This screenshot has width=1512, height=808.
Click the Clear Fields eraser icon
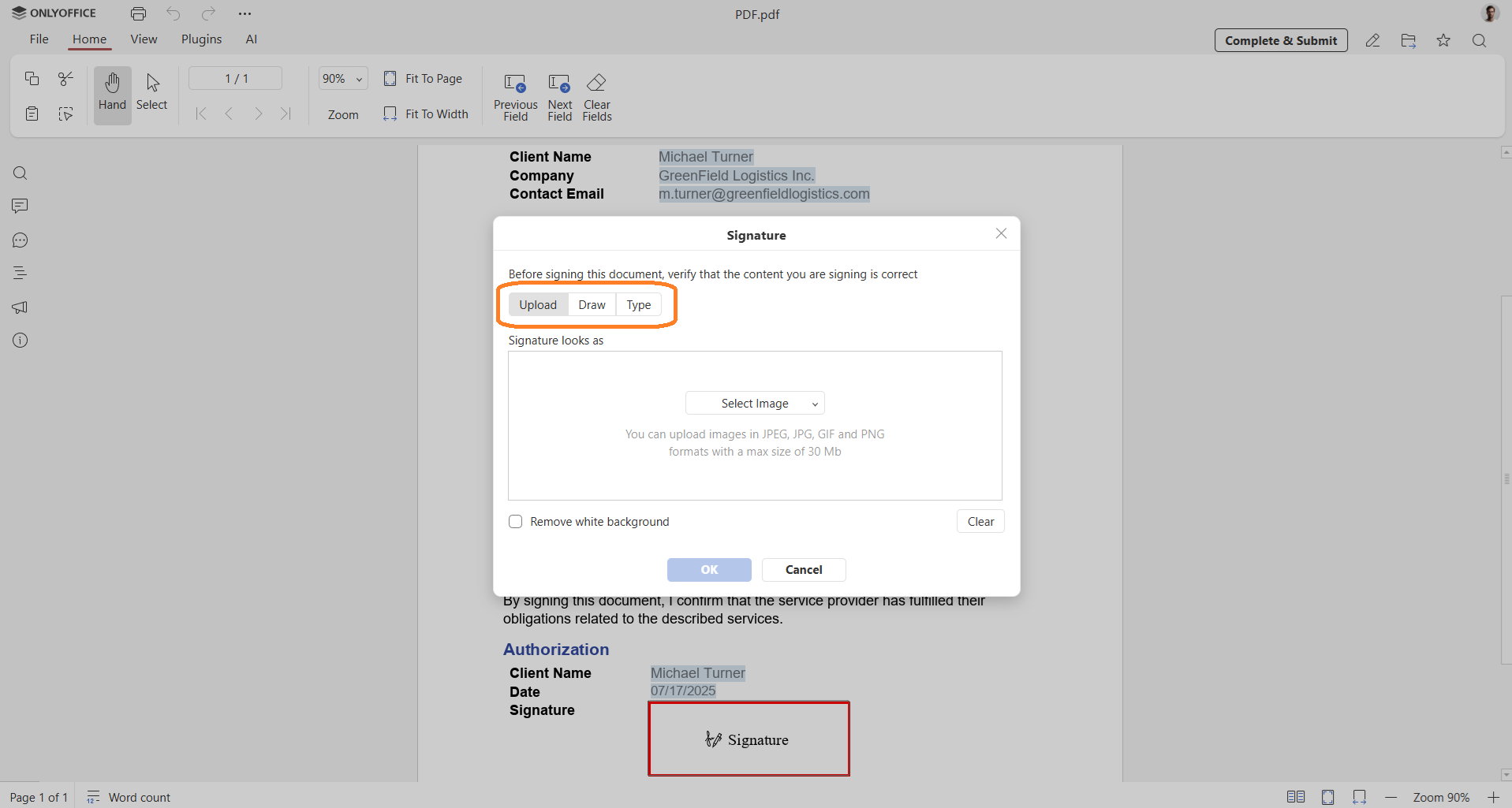[597, 84]
